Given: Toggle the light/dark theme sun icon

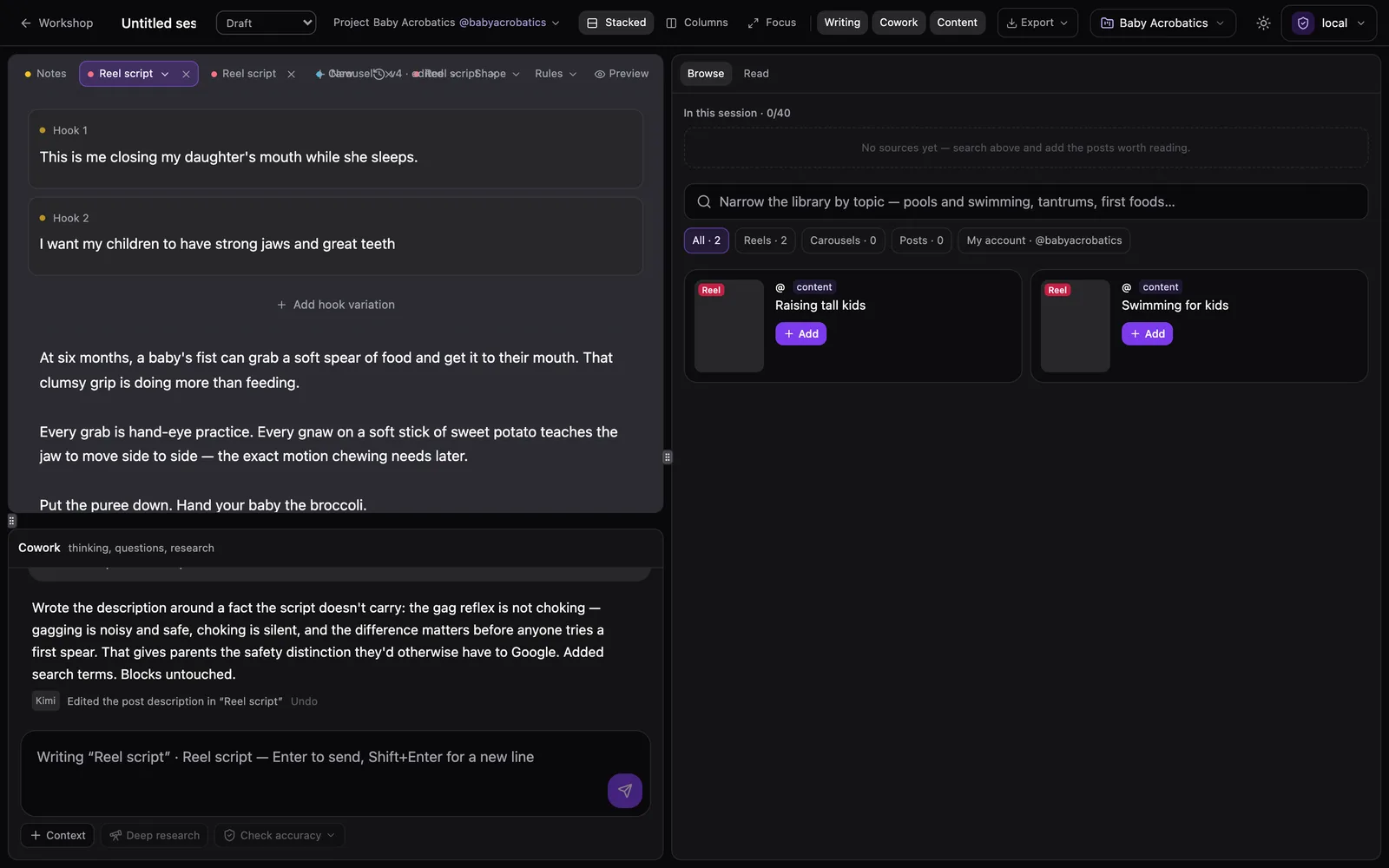Looking at the screenshot, I should [x=1263, y=23].
